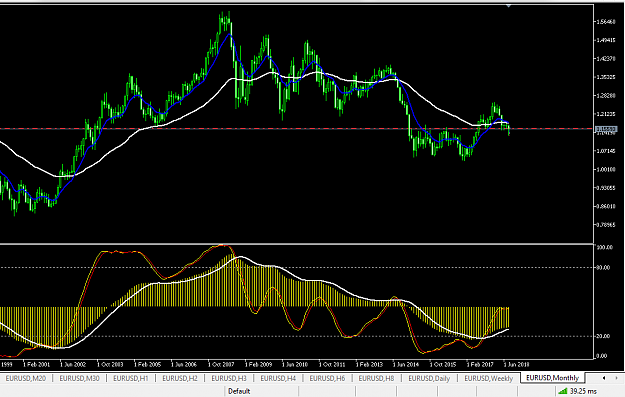
Task: Click the 1.28280 price axis label
Action: (606, 95)
